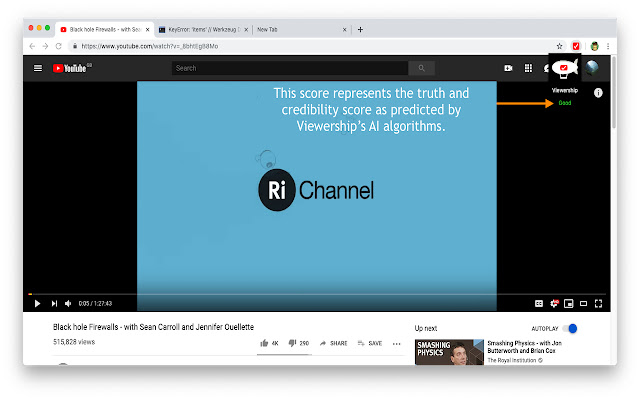This screenshot has width=640, height=400.
Task: Go to the YouTube home logo
Action: pyautogui.click(x=72, y=68)
